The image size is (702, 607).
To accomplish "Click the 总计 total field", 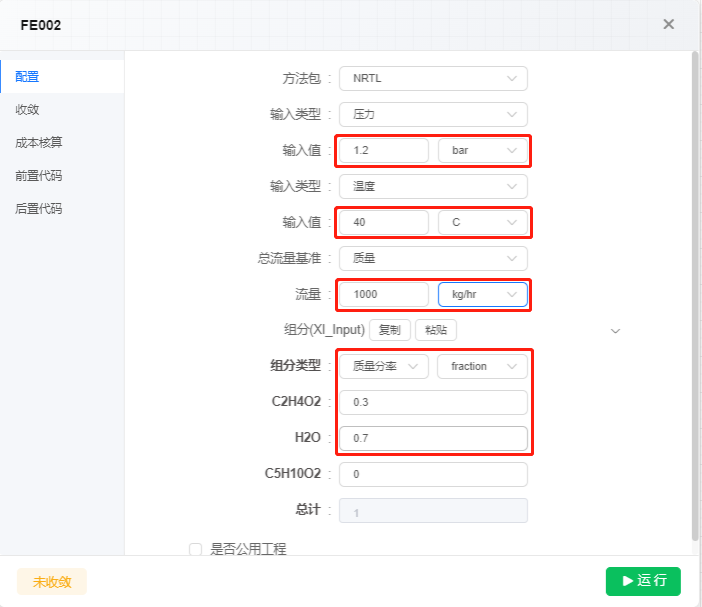I will [x=433, y=510].
